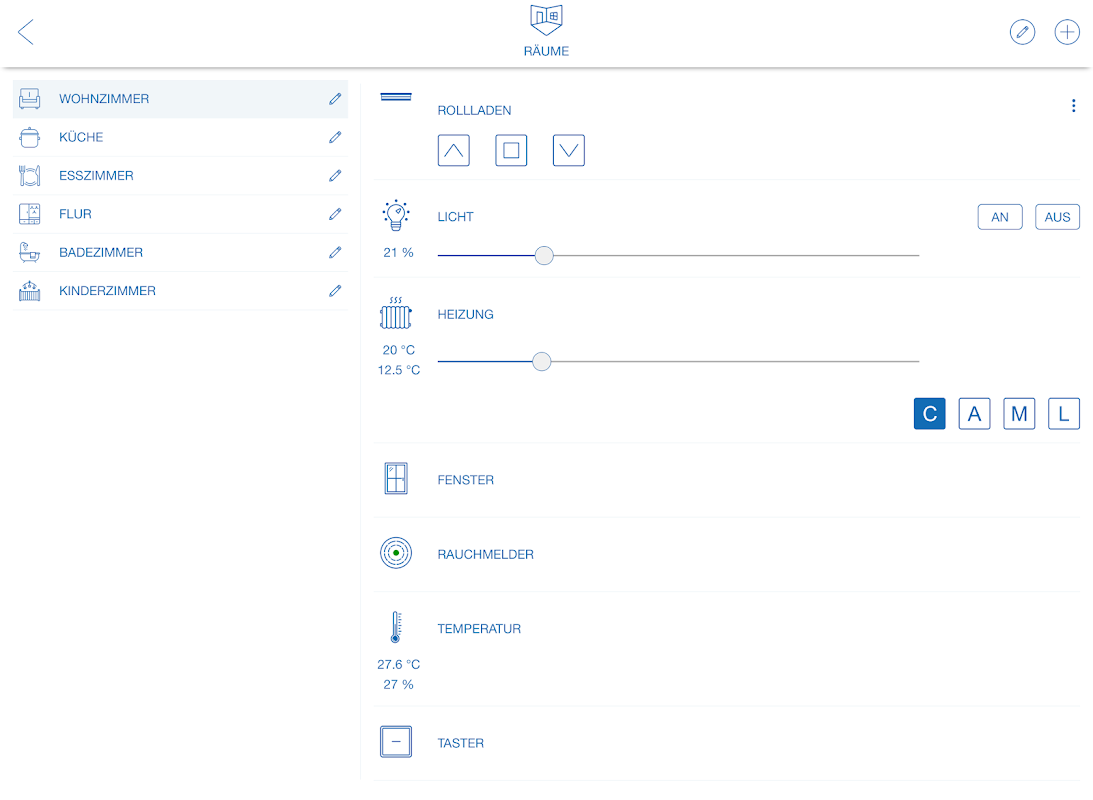Open the Rauchmelder device entry
This screenshot has height=800, width=1093.
coord(726,555)
